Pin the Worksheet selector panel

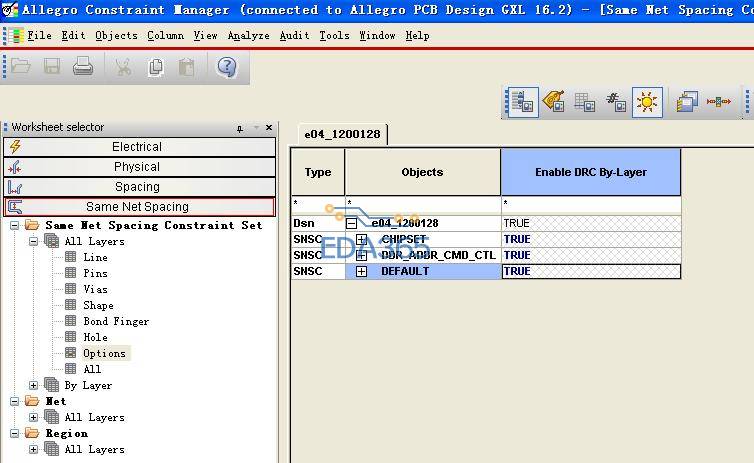coord(240,128)
